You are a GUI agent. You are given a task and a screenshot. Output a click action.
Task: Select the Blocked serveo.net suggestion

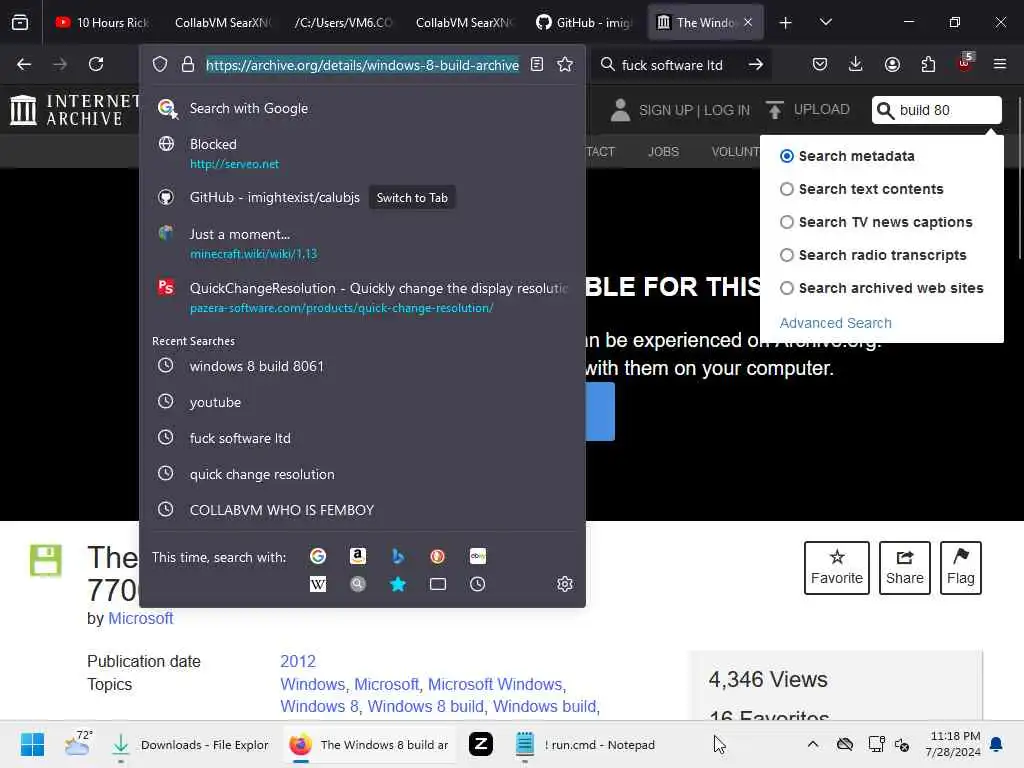[362, 153]
